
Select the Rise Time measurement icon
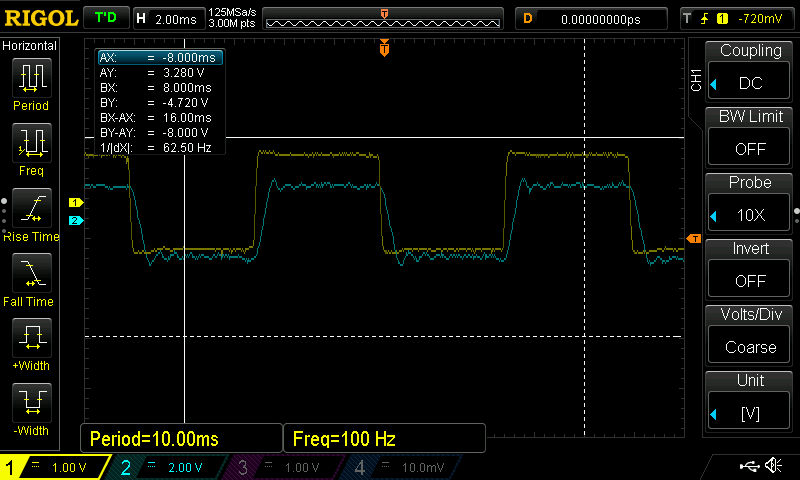pyautogui.click(x=32, y=208)
